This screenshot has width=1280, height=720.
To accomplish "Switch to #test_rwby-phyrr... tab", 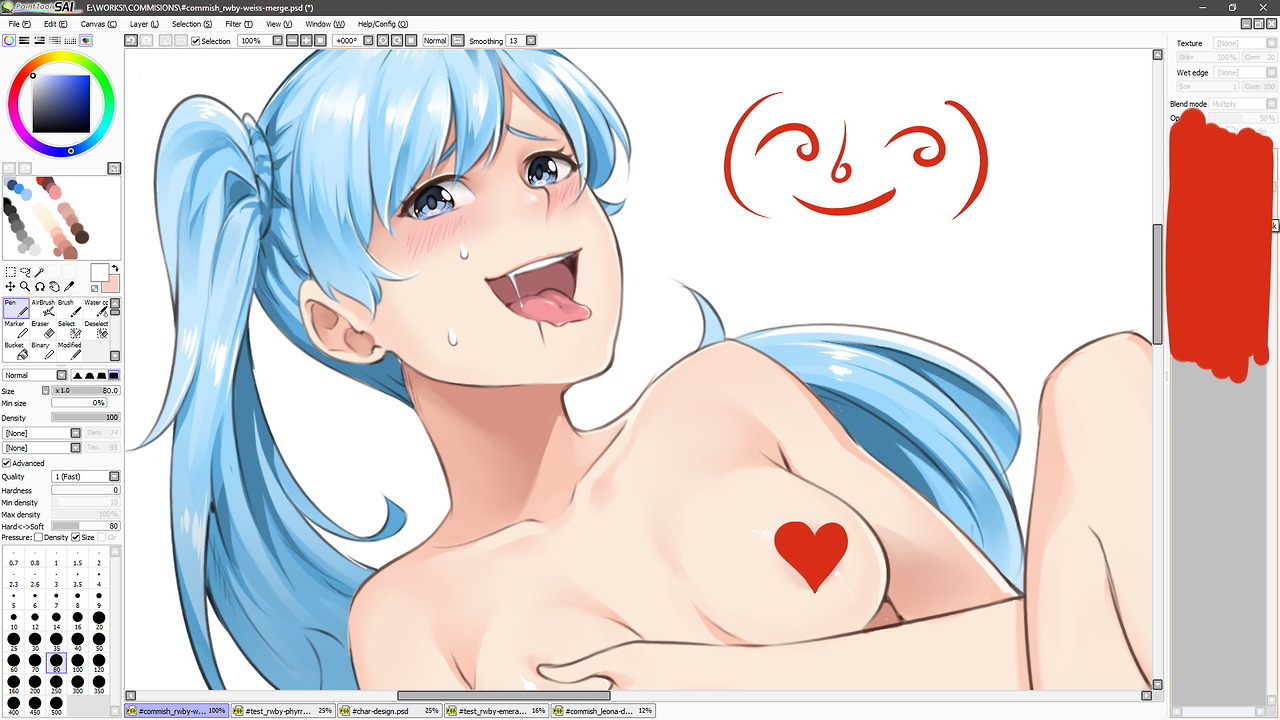I will pyautogui.click(x=283, y=711).
